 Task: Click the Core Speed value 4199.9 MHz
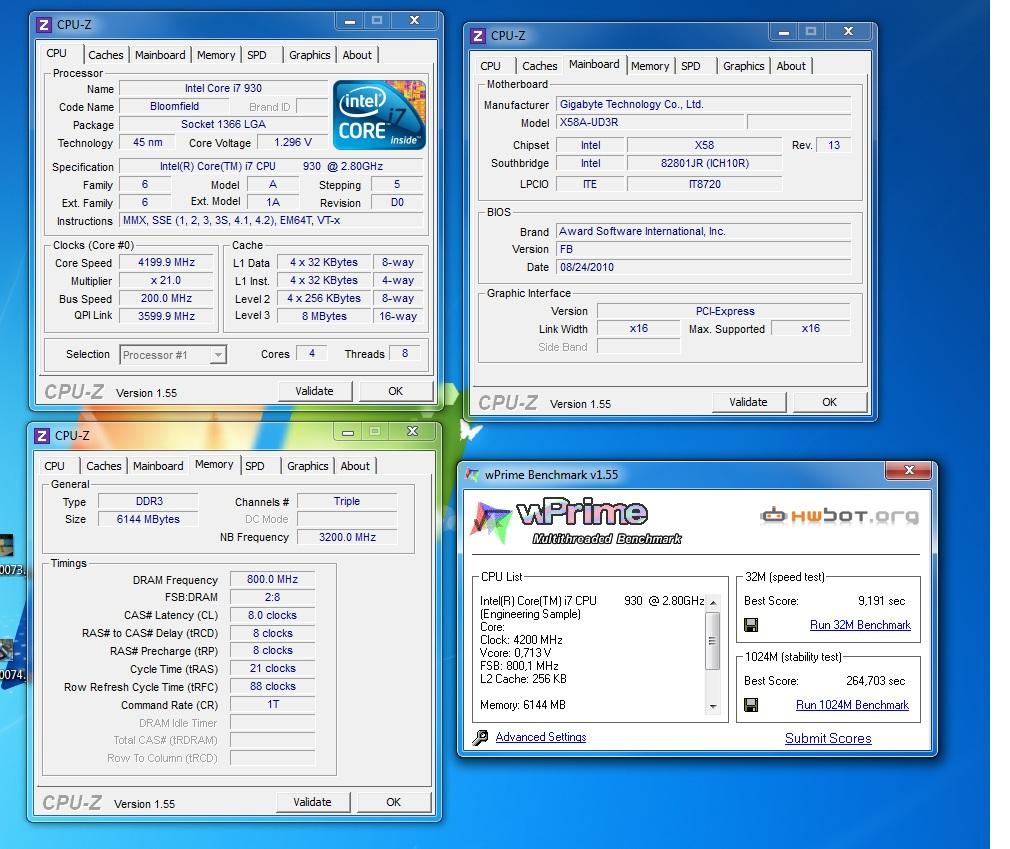pyautogui.click(x=166, y=263)
